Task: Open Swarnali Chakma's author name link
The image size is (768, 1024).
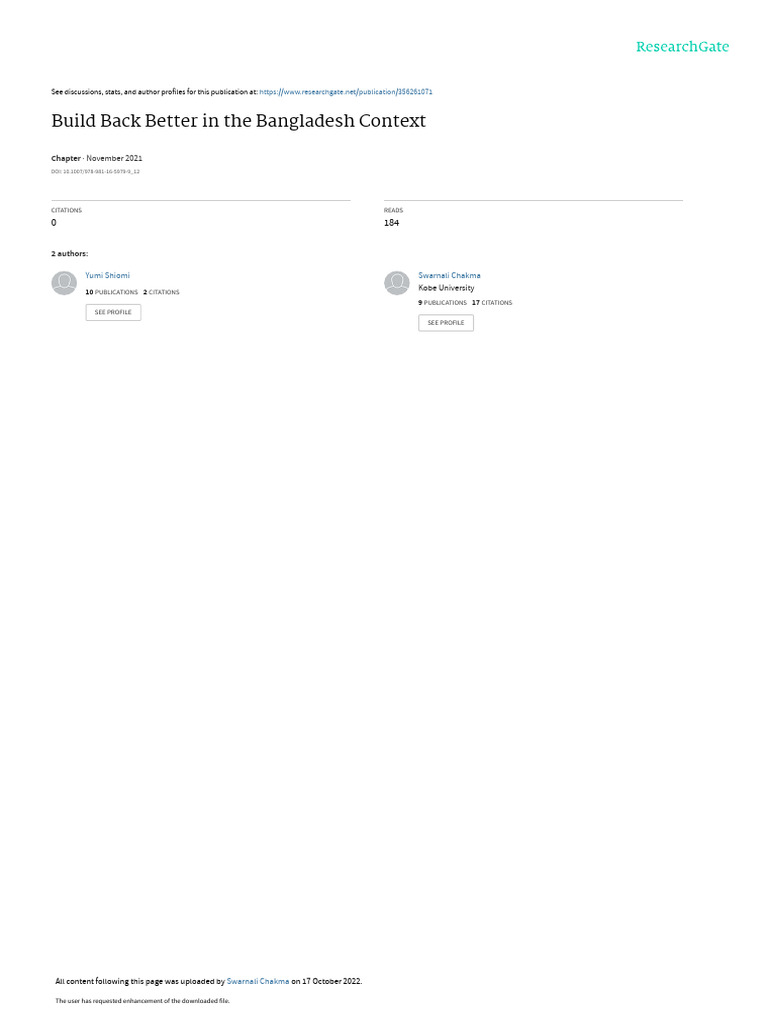Action: [449, 276]
